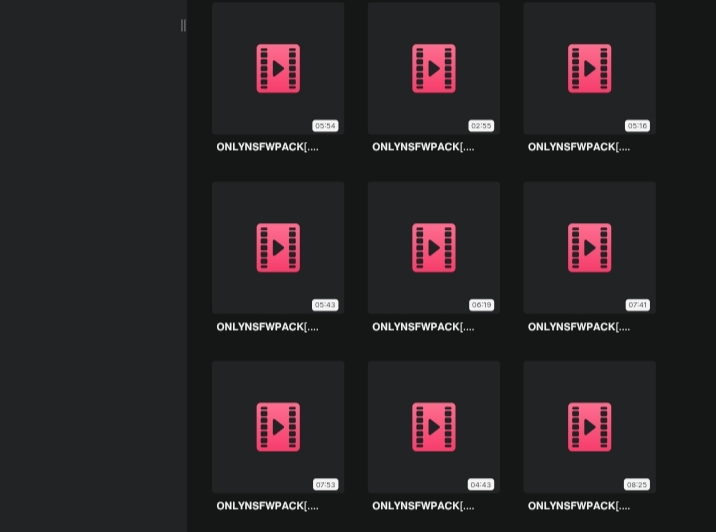Click the 08:25 duration badge
The height and width of the screenshot is (532, 716).
pyautogui.click(x=637, y=485)
